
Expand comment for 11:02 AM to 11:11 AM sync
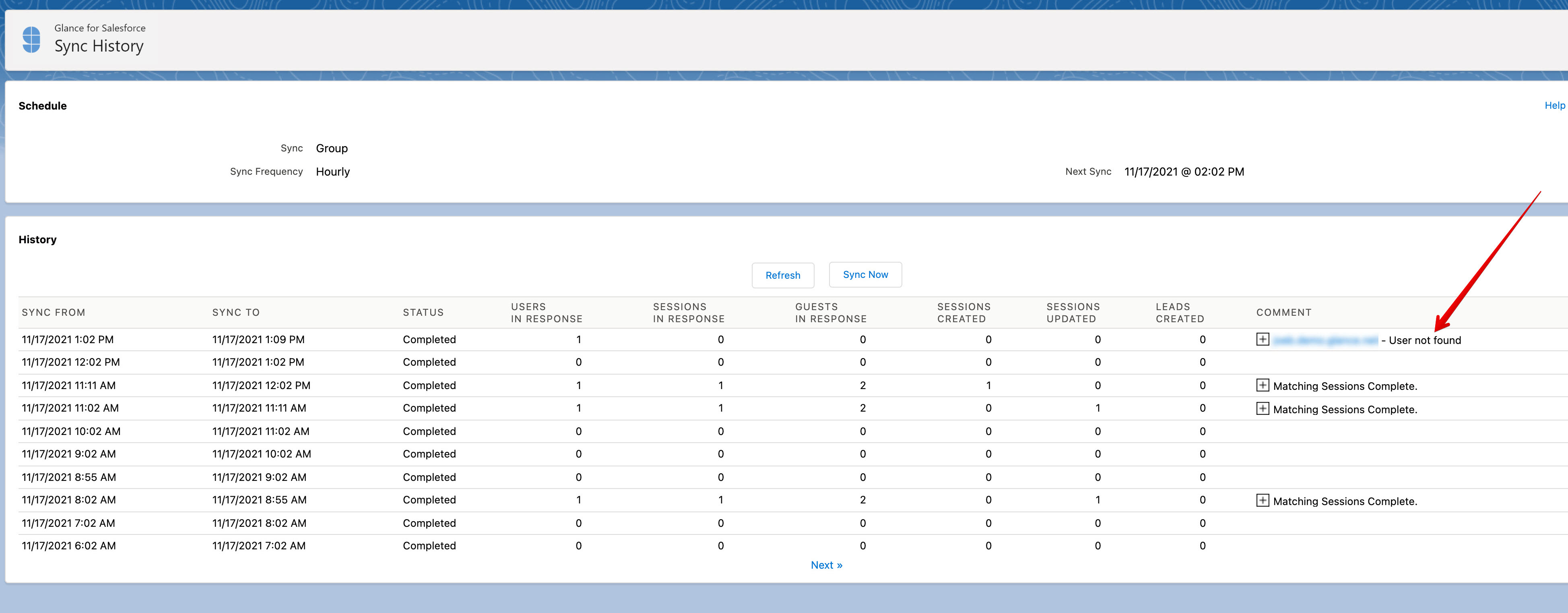(1263, 408)
